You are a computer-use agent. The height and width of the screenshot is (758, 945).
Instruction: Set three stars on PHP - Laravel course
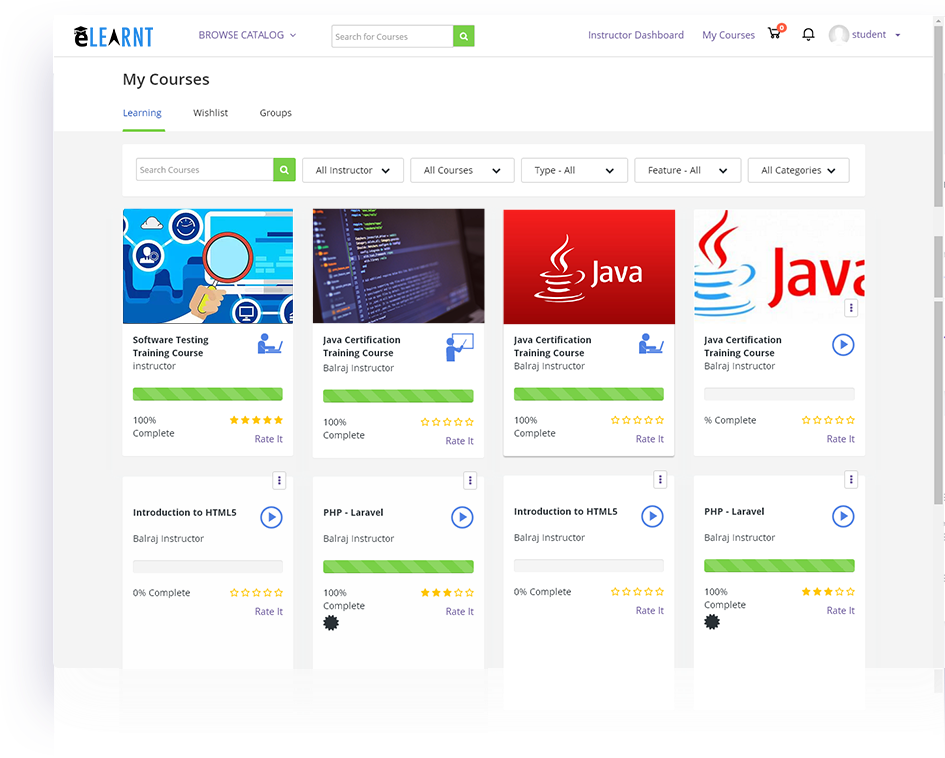click(446, 592)
